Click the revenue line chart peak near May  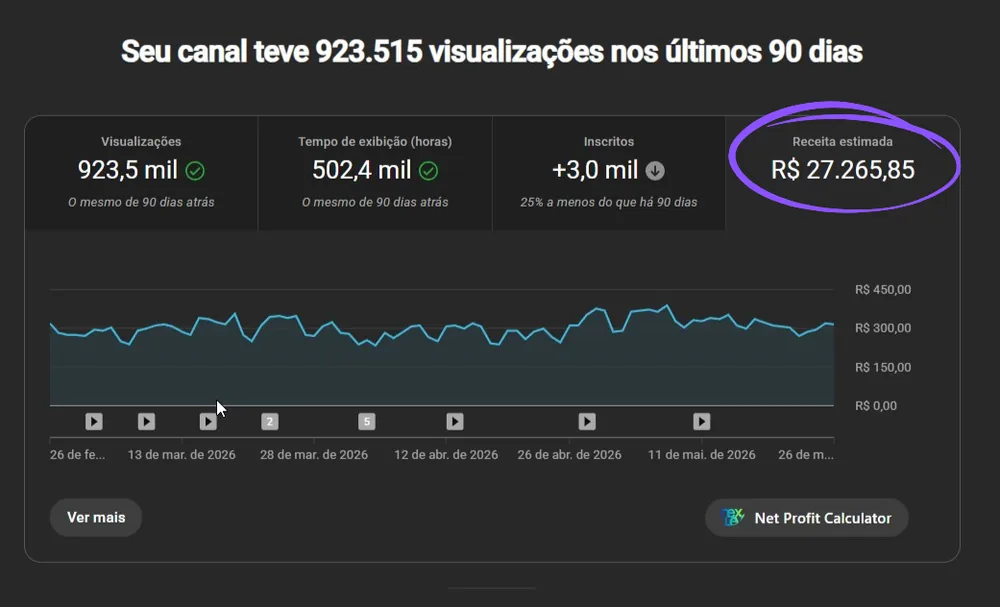tap(668, 306)
